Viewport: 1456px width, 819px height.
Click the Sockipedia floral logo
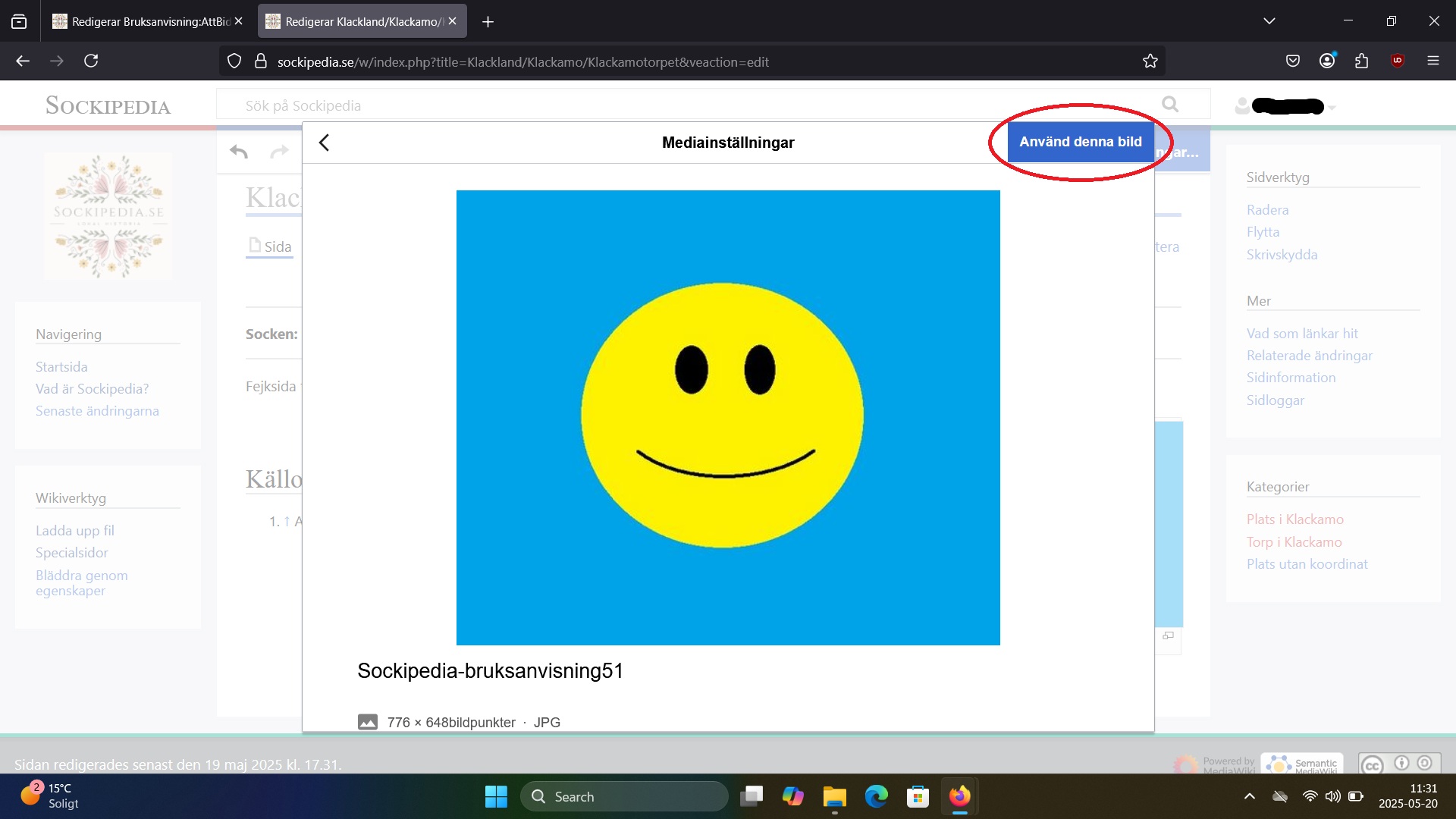108,216
